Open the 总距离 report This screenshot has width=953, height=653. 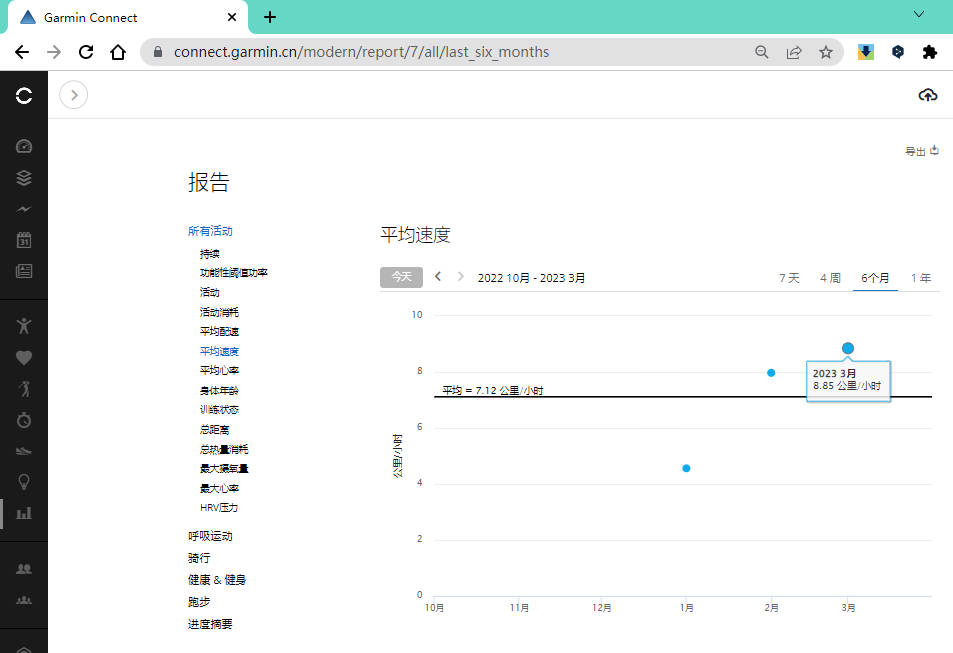(215, 430)
